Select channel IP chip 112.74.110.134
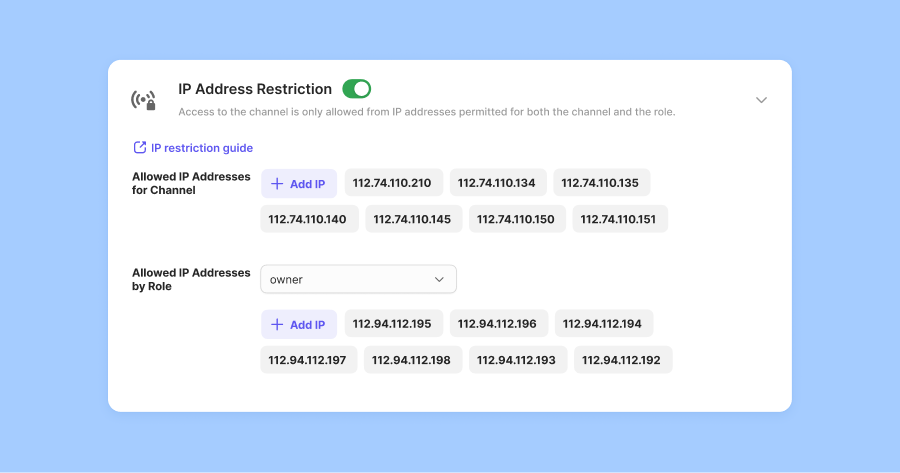This screenshot has width=900, height=473. pos(498,183)
